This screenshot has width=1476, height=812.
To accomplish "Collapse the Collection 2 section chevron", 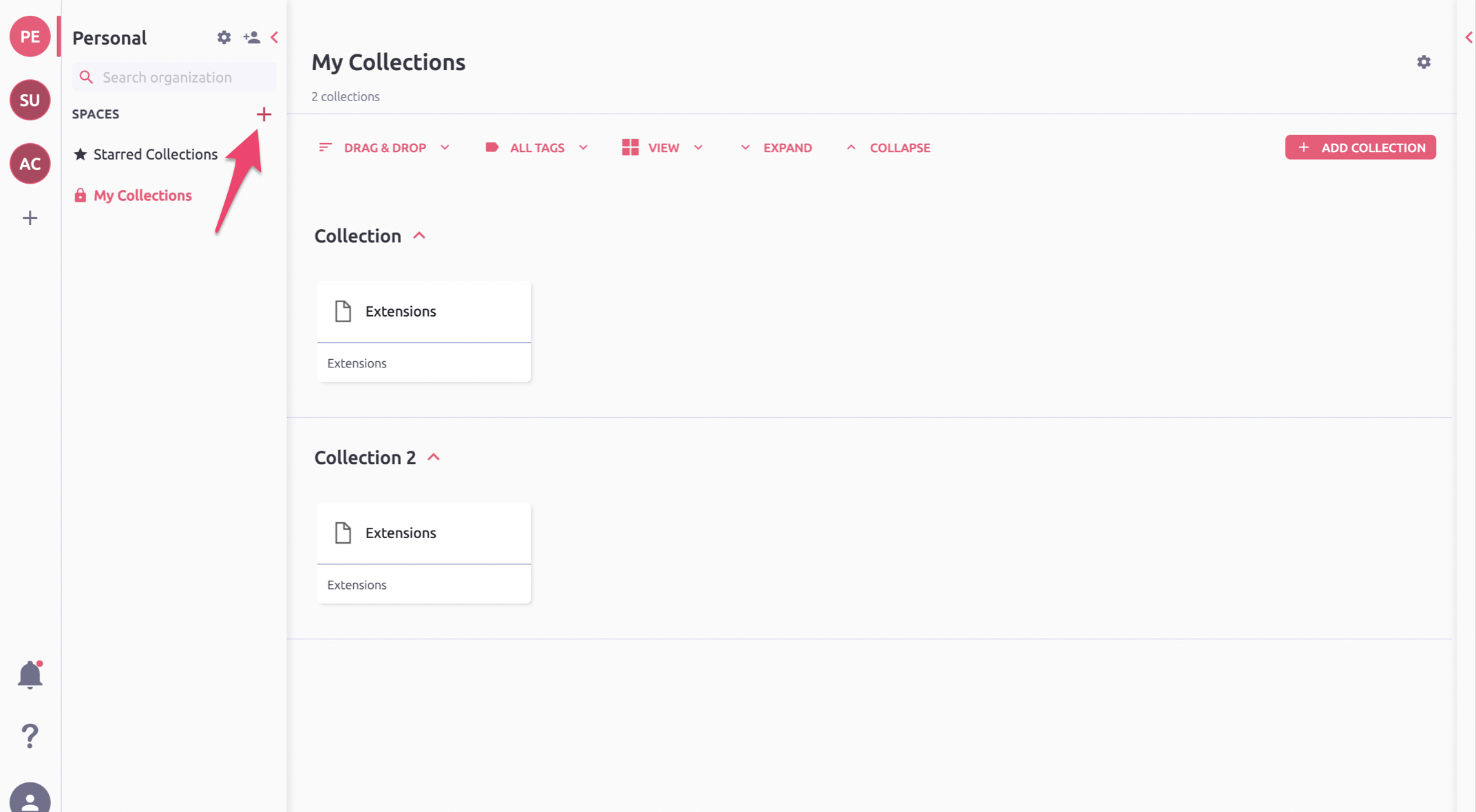I will coord(434,458).
